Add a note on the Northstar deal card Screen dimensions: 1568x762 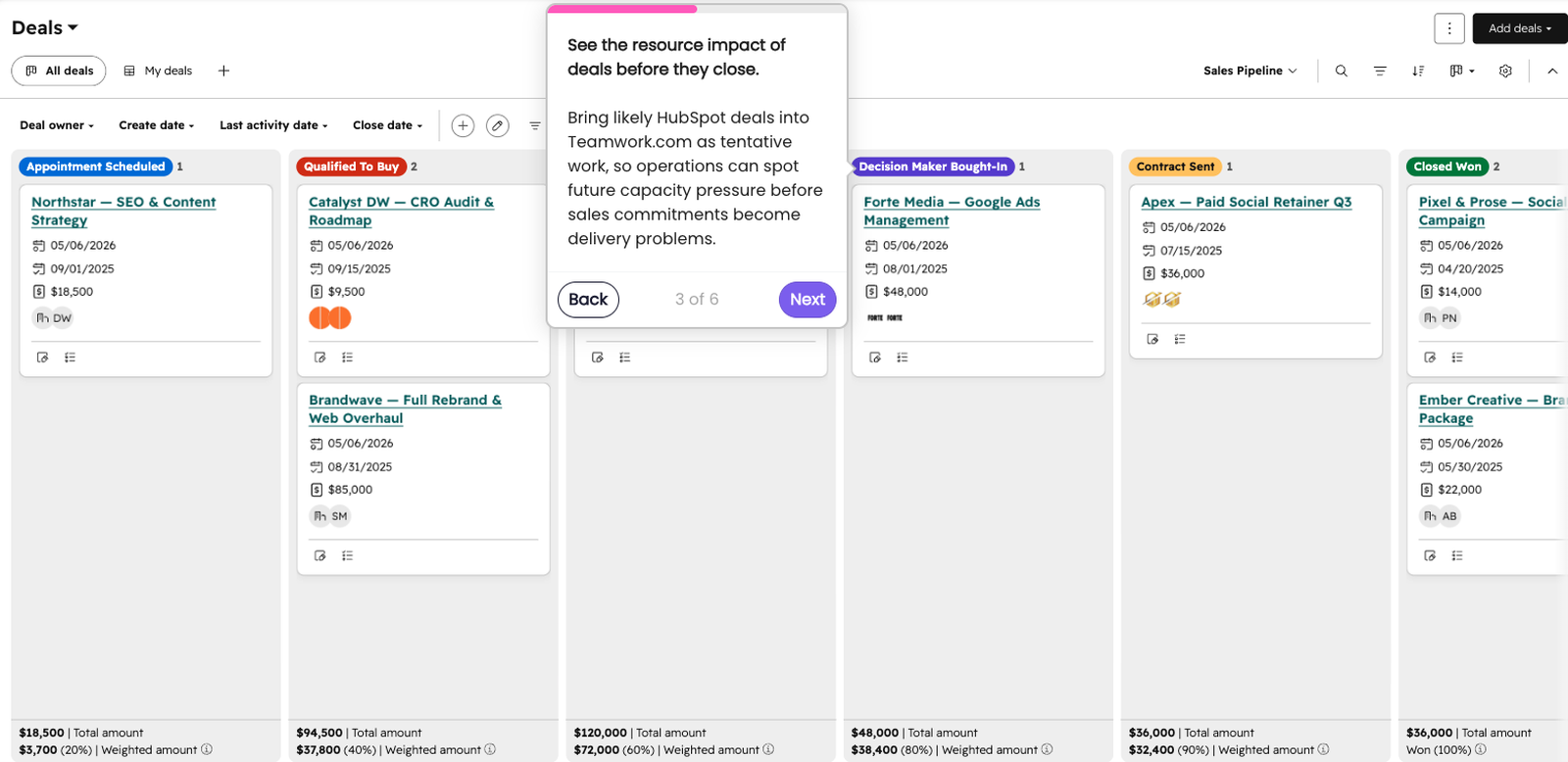42,357
